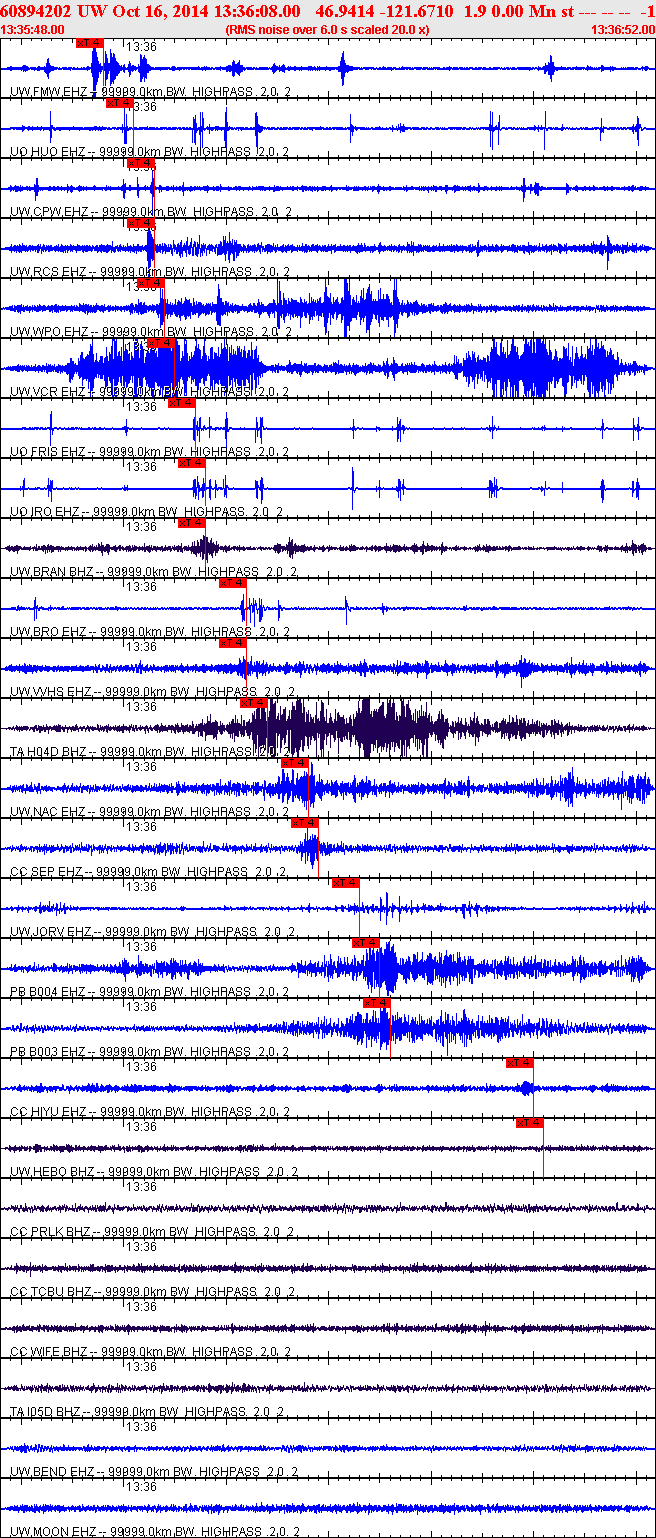Select the red pick flag on UO.HUO trace
Screen dimensions: 656x1538
(119, 103)
